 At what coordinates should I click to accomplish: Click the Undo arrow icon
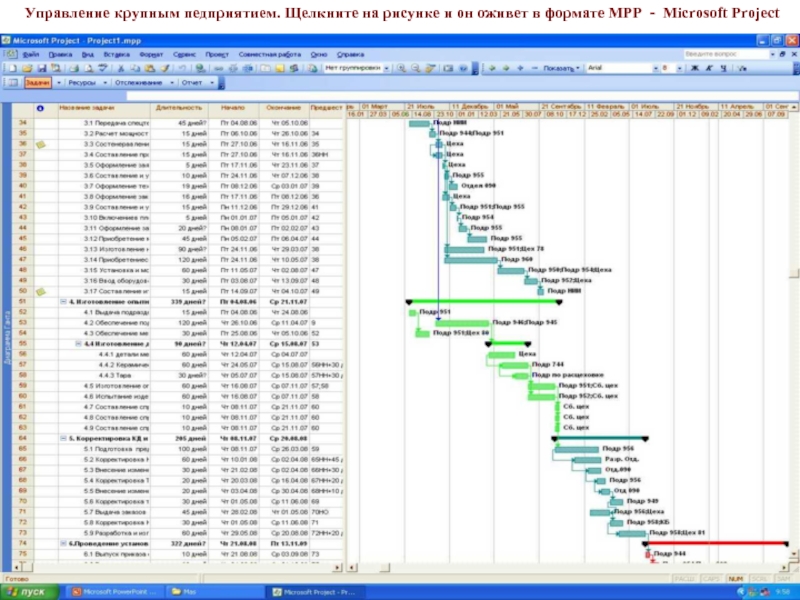click(182, 68)
